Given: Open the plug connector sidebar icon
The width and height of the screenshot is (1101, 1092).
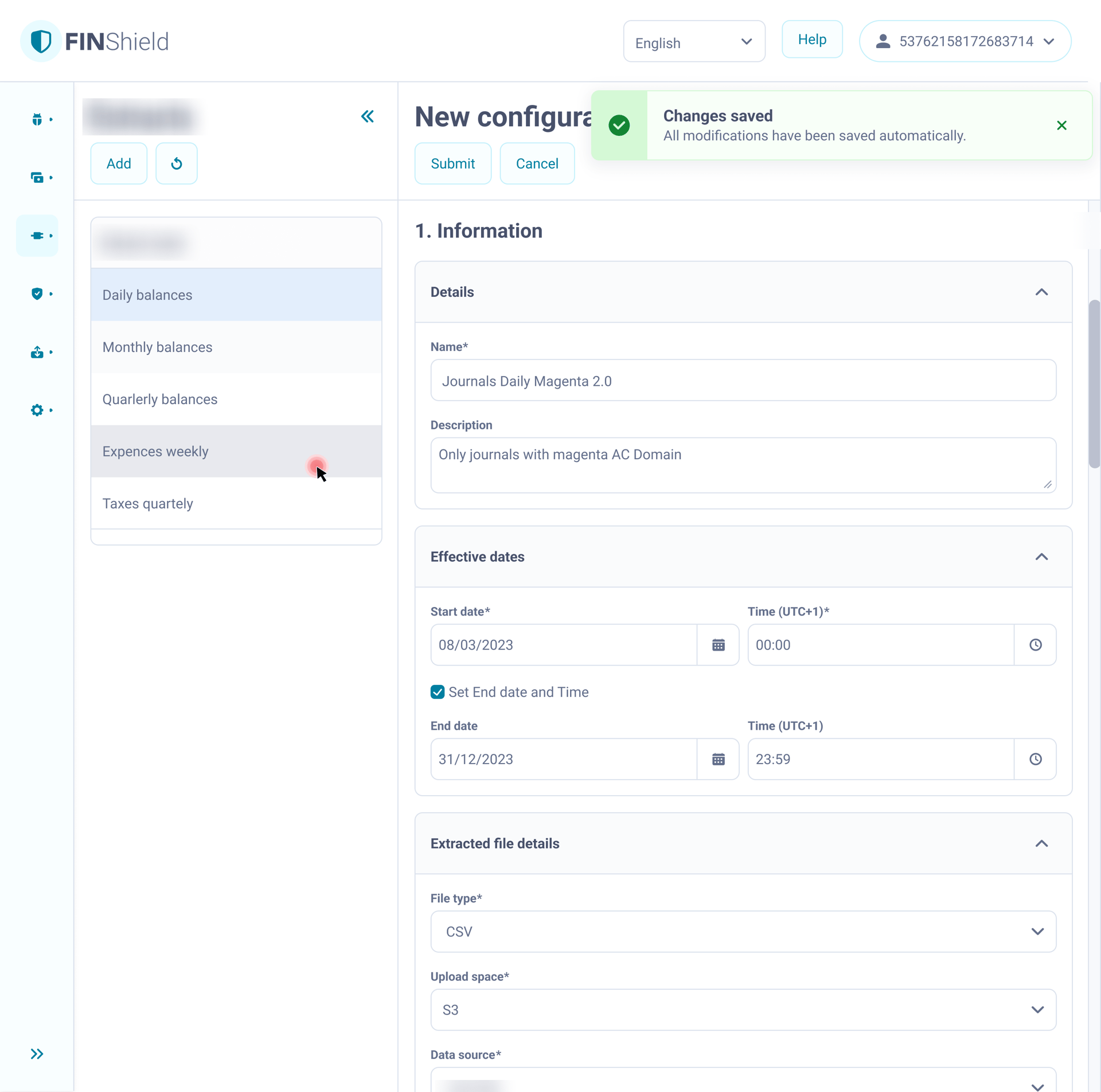Looking at the screenshot, I should click(x=37, y=236).
